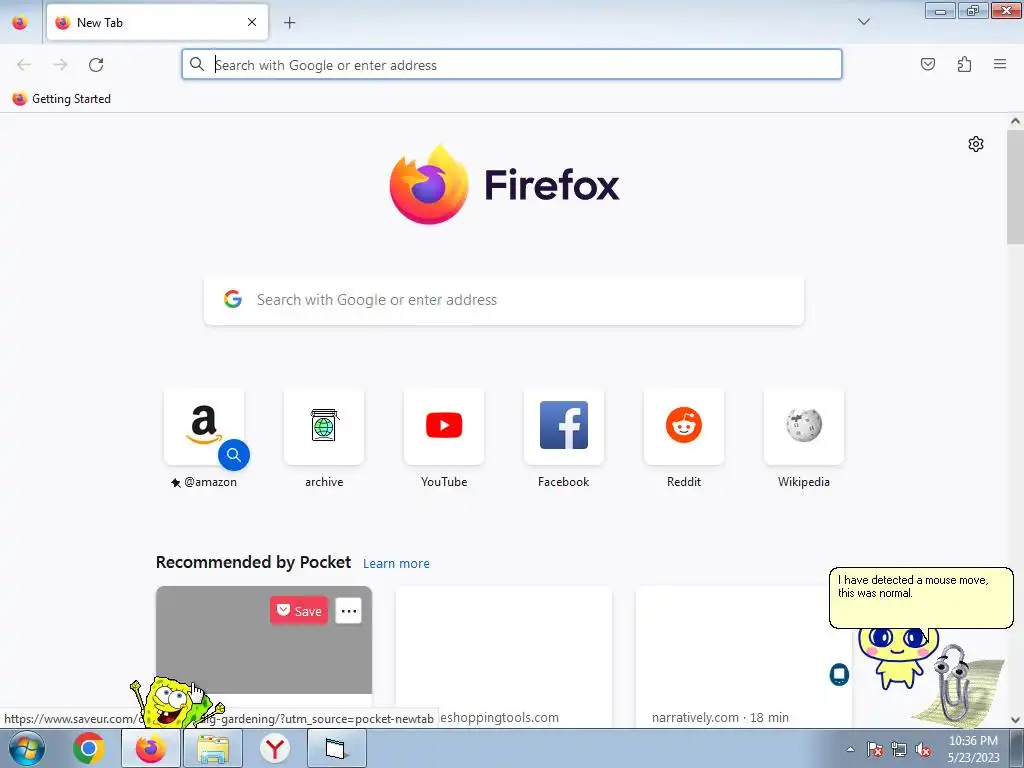Click the page scrollbar down arrow
Viewport: 1024px width, 768px height.
pyautogui.click(x=1015, y=720)
